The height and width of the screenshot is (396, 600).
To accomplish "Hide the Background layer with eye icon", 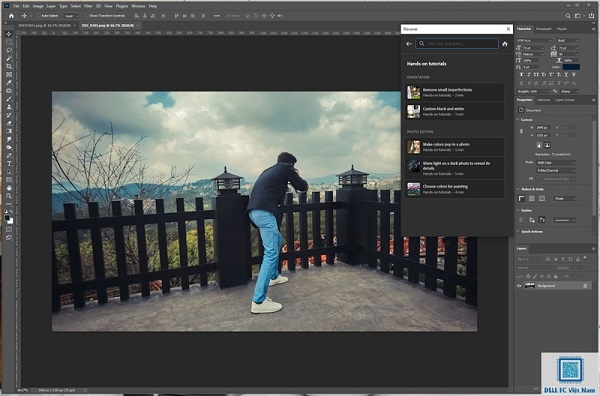I will click(x=519, y=286).
